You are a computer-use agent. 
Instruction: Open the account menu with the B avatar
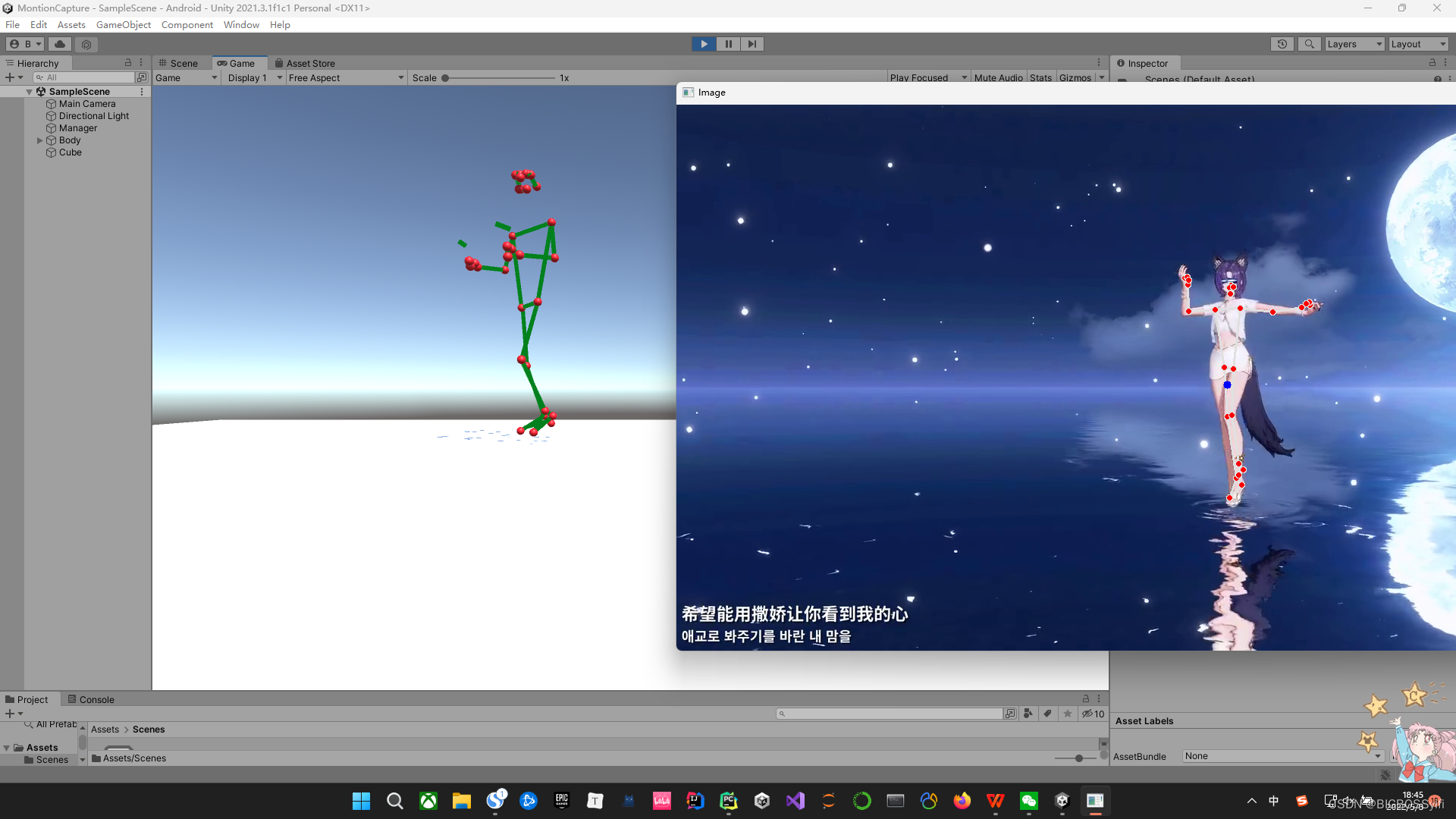click(24, 44)
